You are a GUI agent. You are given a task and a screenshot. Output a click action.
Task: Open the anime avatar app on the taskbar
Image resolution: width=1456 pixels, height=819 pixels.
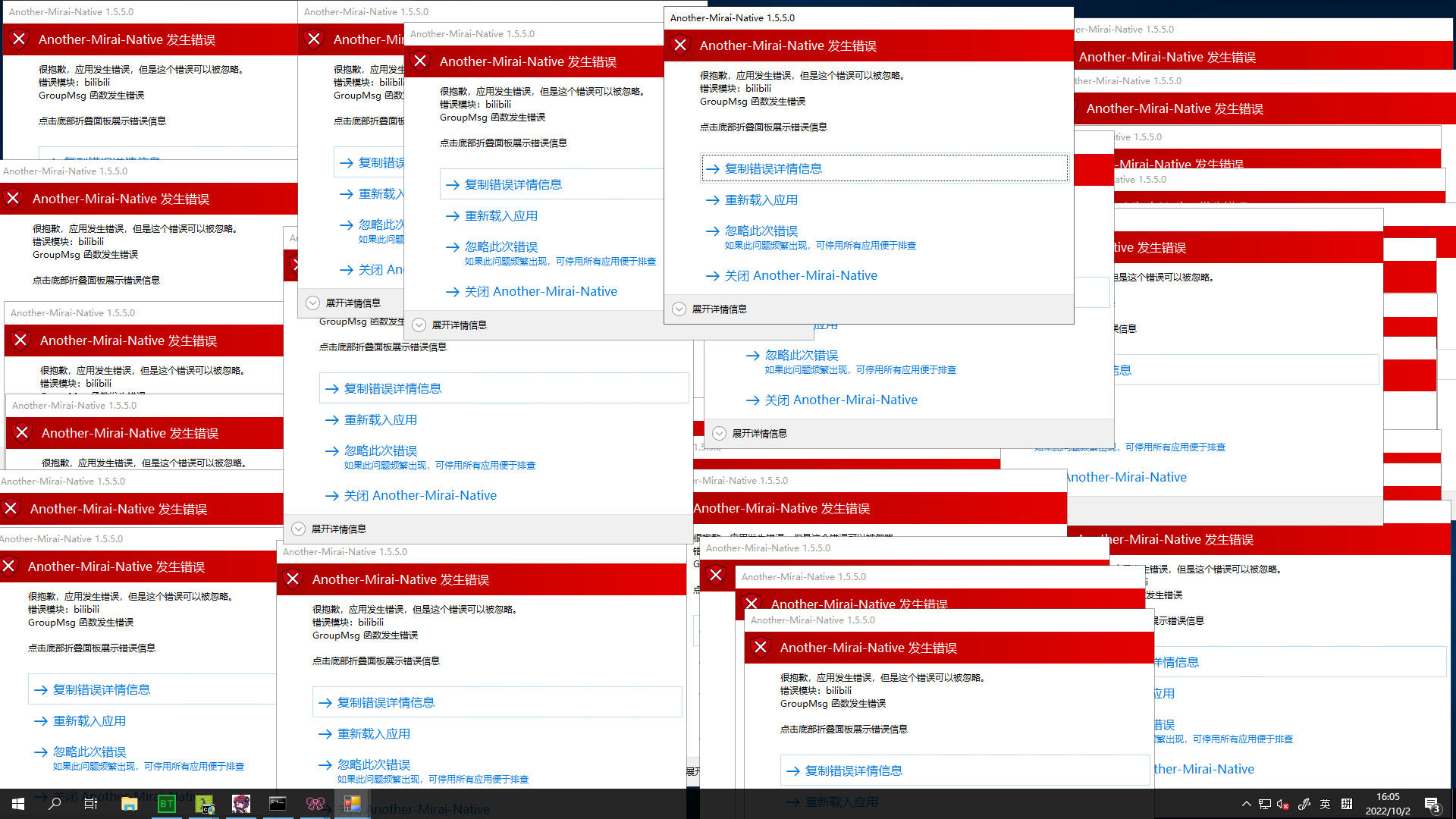coord(241,804)
